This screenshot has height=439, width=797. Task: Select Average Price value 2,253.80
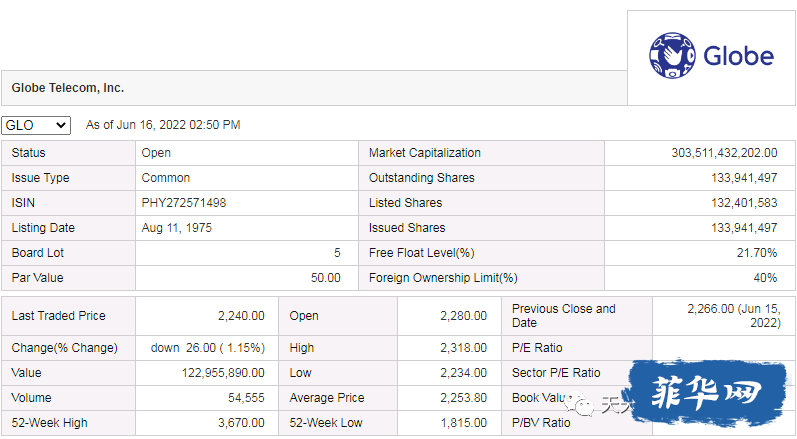pyautogui.click(x=464, y=398)
